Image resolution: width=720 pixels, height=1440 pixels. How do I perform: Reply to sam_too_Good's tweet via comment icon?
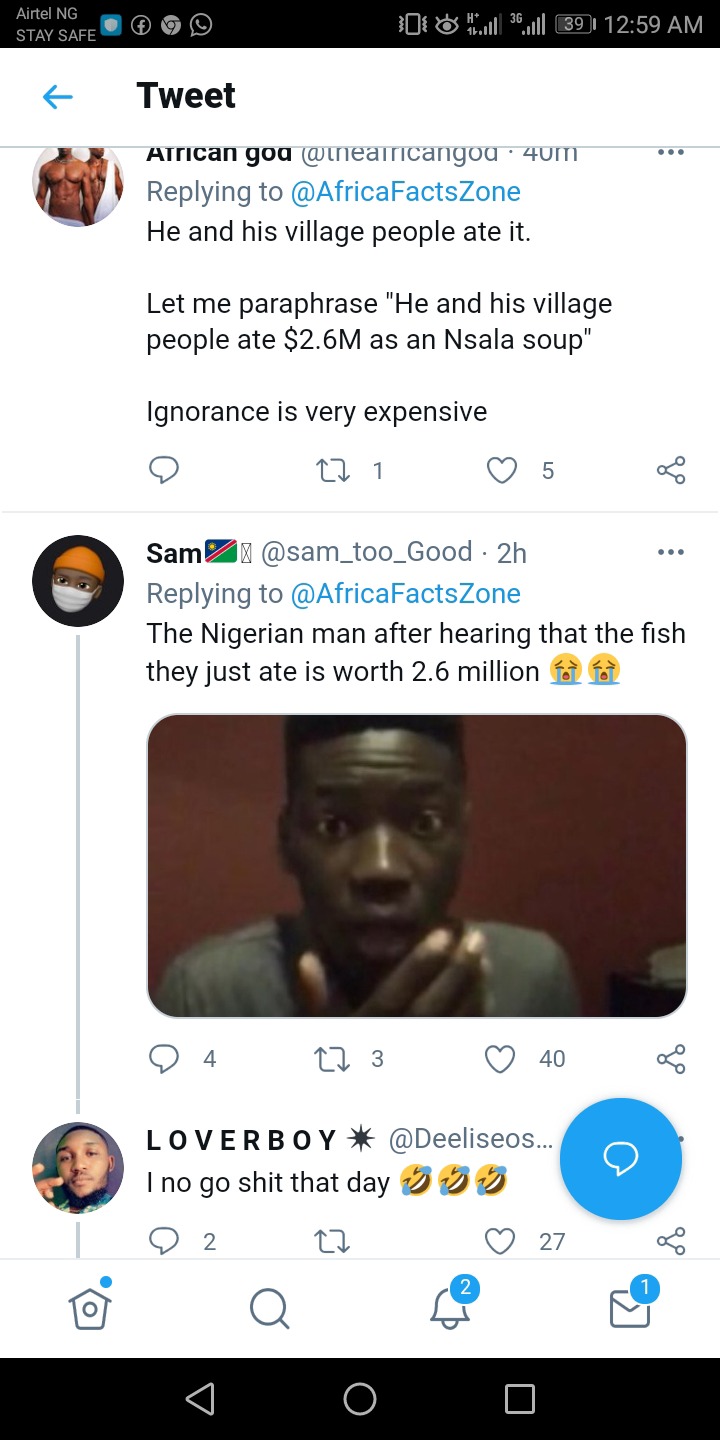pyautogui.click(x=163, y=1058)
